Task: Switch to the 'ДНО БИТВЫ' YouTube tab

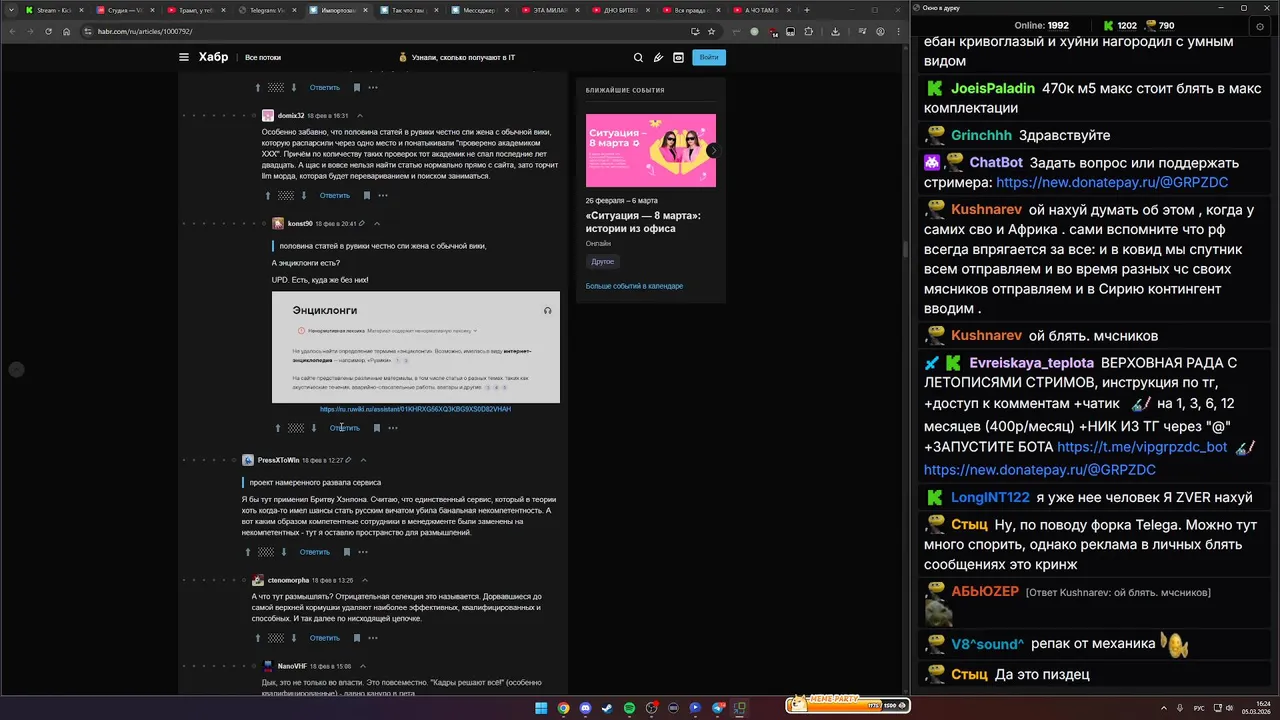Action: [620, 10]
